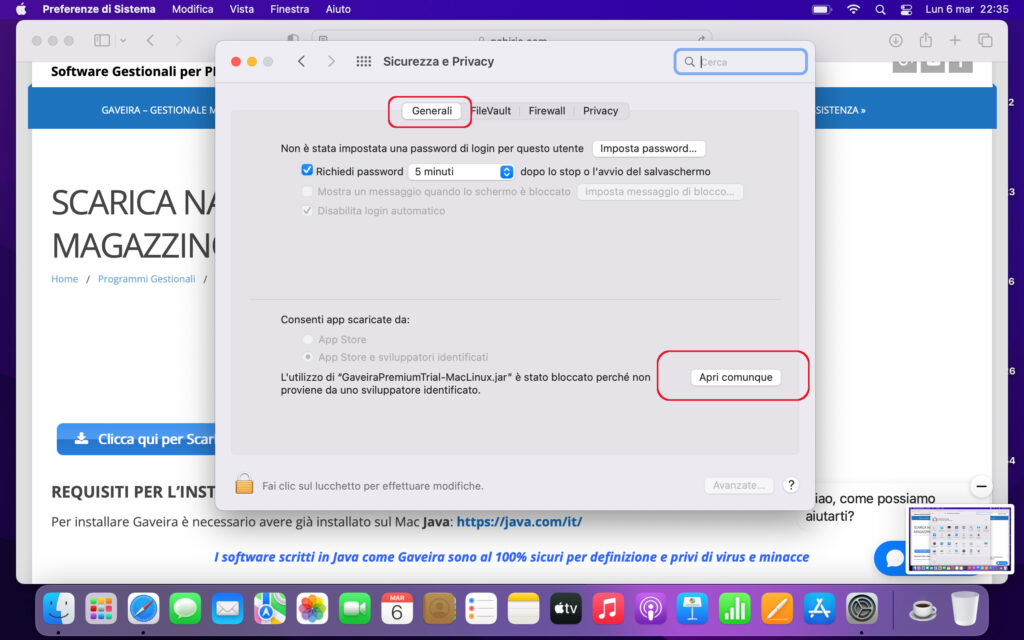Open the Modifica menu
The height and width of the screenshot is (640, 1024).
[x=192, y=9]
